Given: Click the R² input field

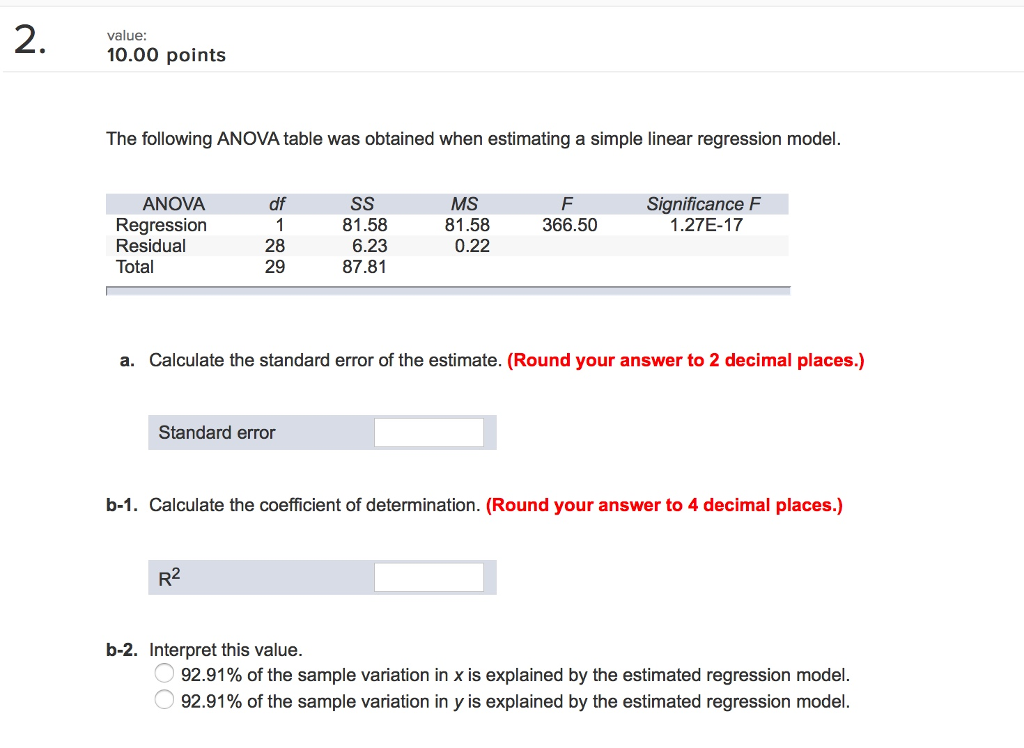Looking at the screenshot, I should [x=428, y=577].
